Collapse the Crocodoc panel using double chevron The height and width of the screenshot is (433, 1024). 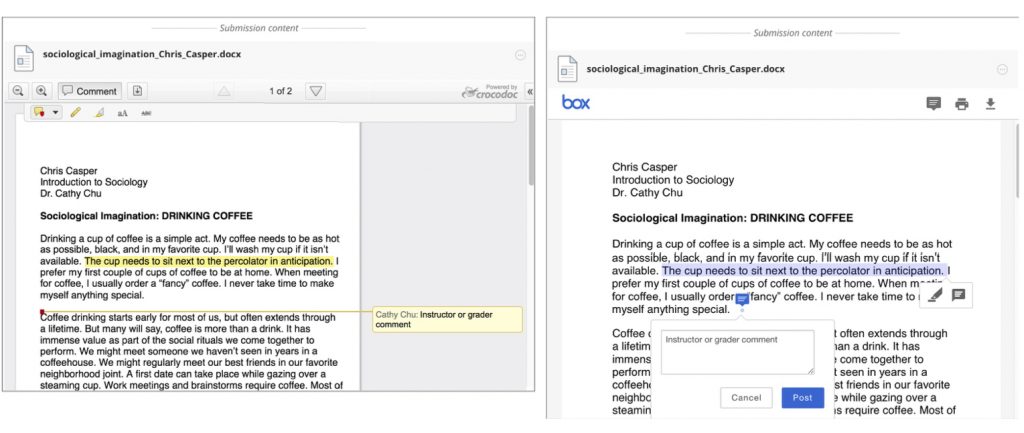[x=530, y=92]
